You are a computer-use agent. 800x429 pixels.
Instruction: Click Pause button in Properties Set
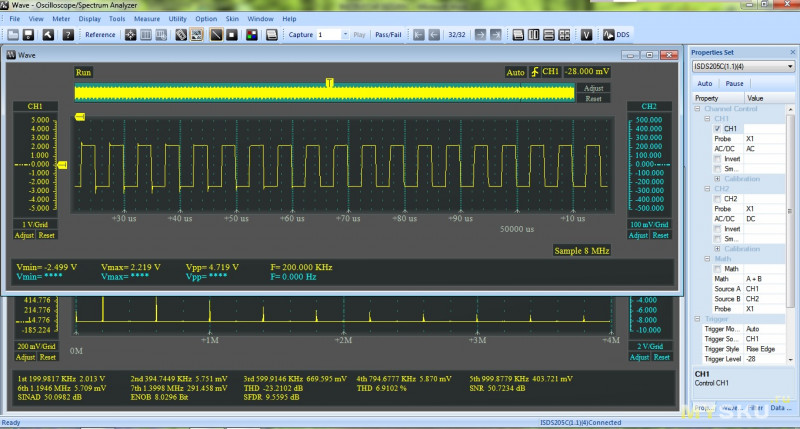point(734,83)
